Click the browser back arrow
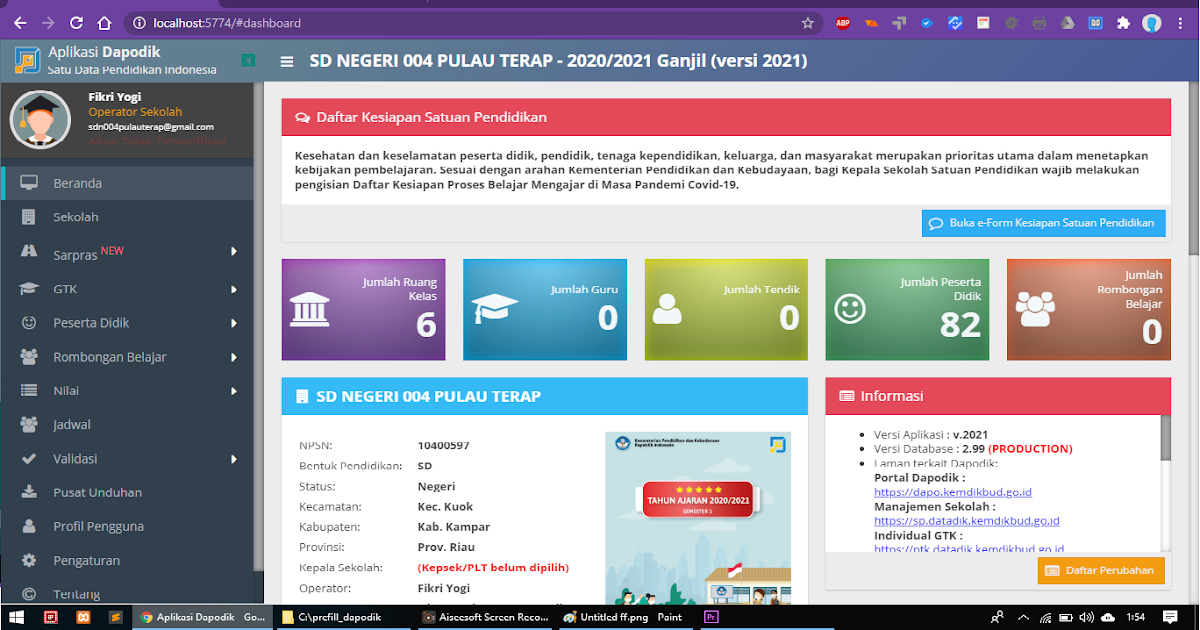1200x630 pixels. [19, 22]
